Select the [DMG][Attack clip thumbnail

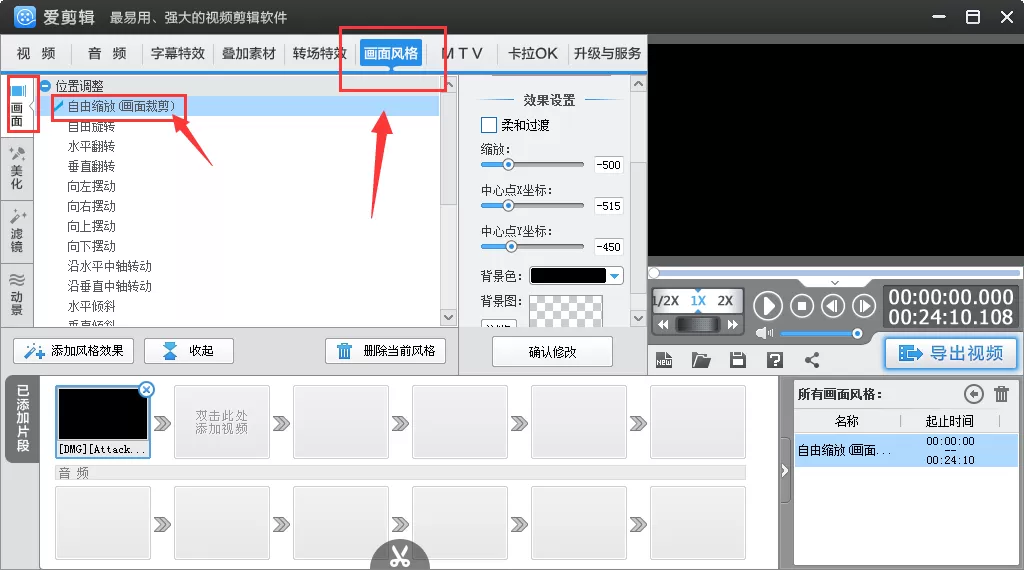(103, 422)
